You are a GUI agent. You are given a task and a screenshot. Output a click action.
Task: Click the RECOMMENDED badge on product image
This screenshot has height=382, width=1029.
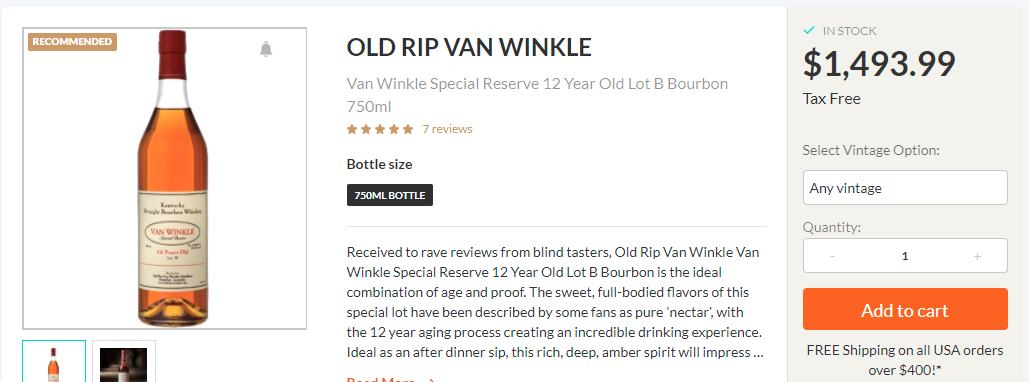pos(72,41)
